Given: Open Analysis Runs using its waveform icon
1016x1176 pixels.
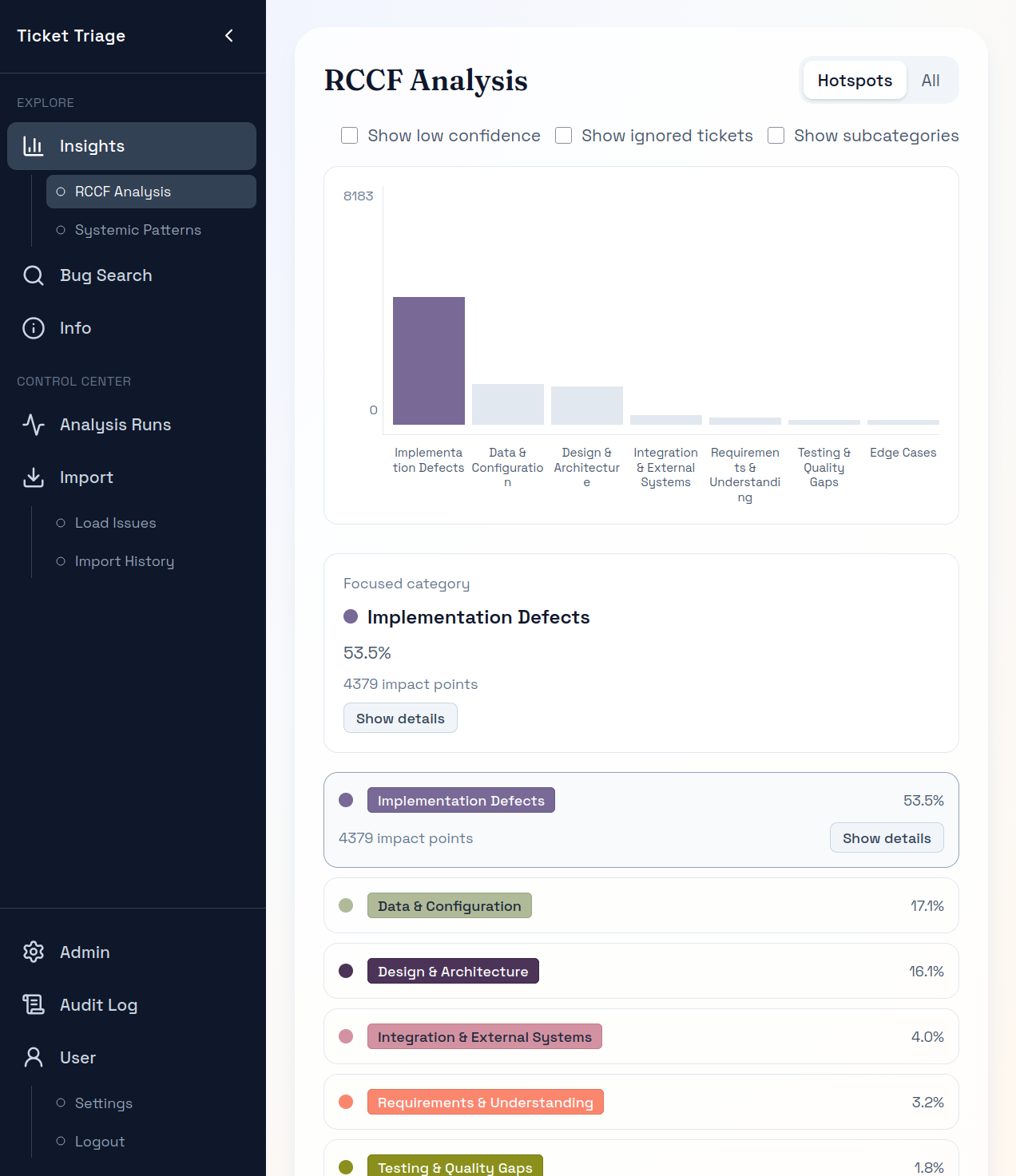Looking at the screenshot, I should [x=33, y=424].
